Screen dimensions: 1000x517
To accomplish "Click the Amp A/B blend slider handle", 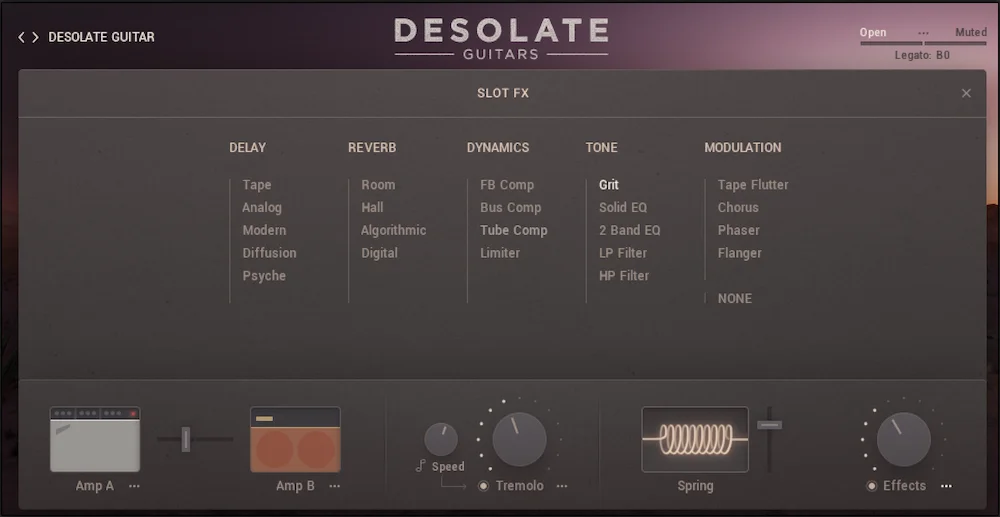I will tap(186, 439).
